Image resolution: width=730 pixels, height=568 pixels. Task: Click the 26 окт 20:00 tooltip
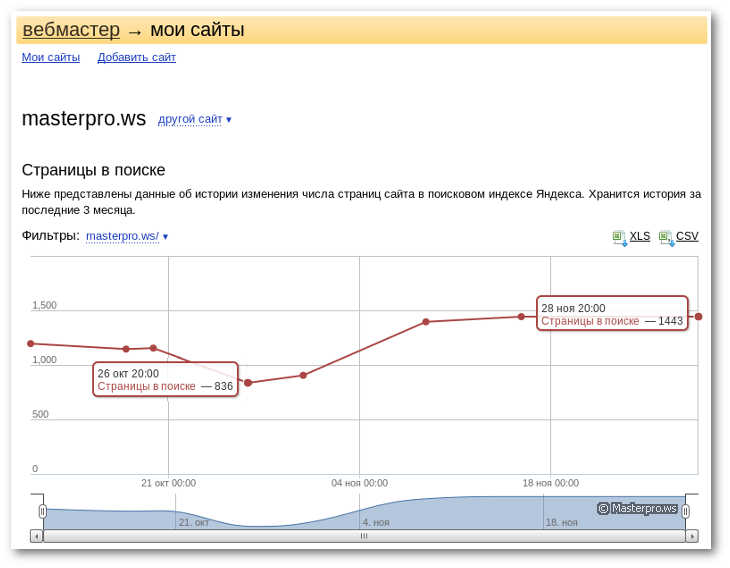click(165, 379)
